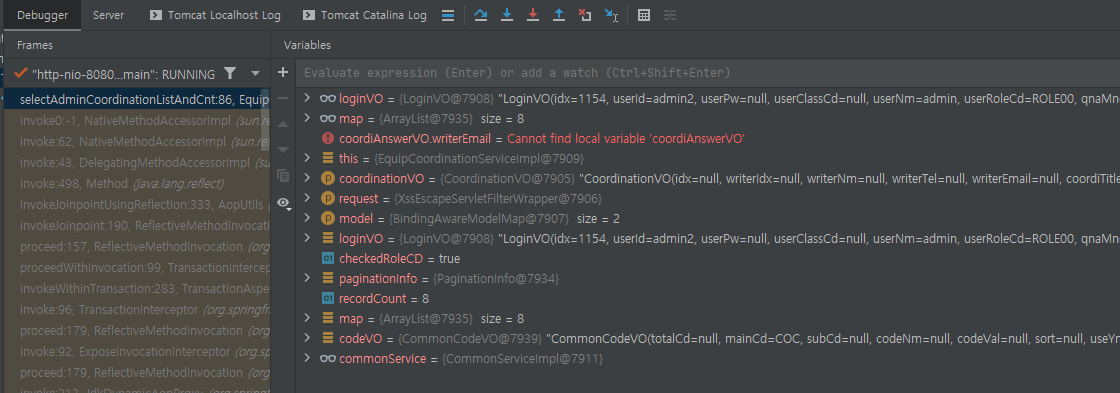Switch to the Server tab
The height and width of the screenshot is (393, 1120).
click(109, 15)
